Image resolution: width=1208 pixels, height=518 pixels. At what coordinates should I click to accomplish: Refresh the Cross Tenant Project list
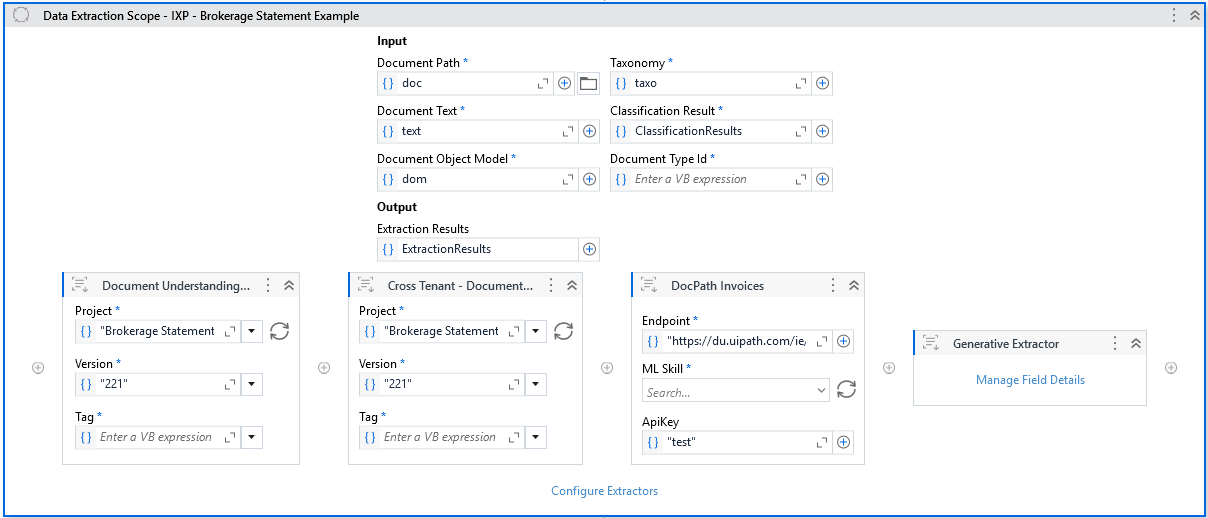(x=563, y=331)
